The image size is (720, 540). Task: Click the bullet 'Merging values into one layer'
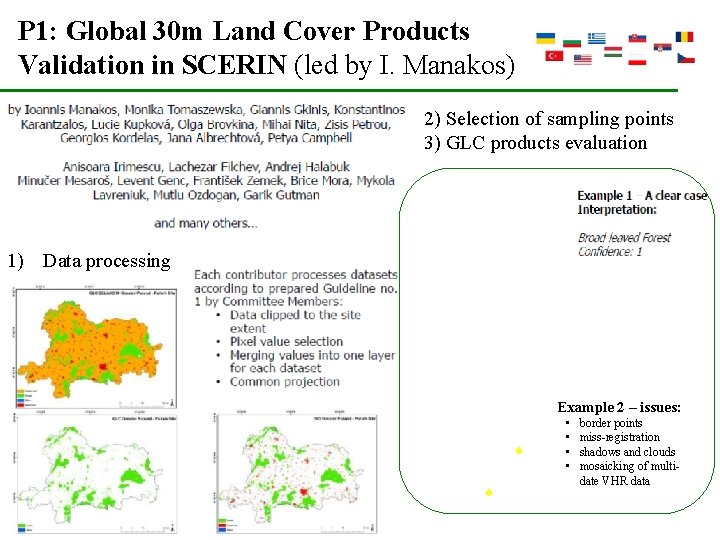(x=312, y=355)
